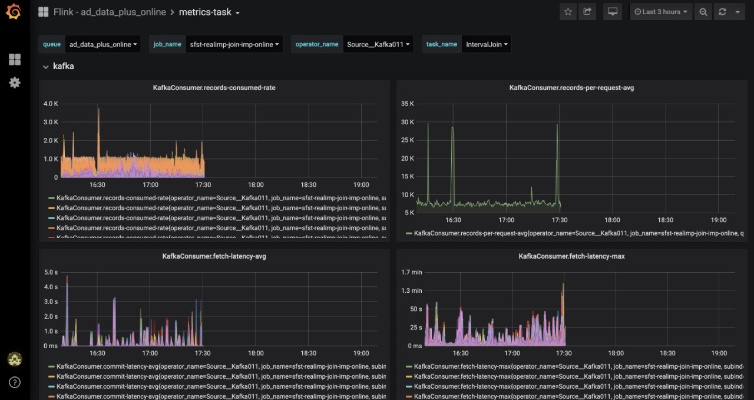Viewport: 754px width, 400px height.
Task: Open the queue dropdown showing ad_data_plus_online
Action: tap(102, 44)
